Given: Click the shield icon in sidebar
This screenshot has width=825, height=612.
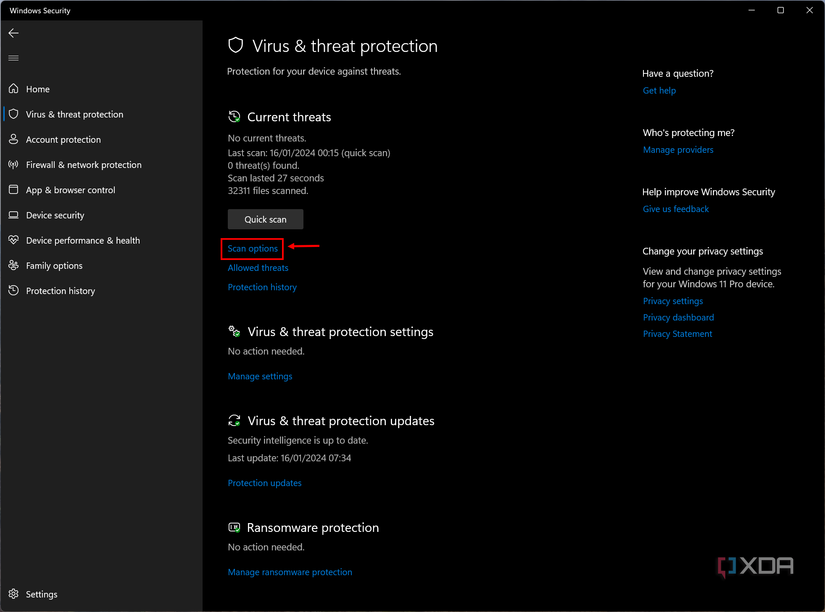Looking at the screenshot, I should pyautogui.click(x=14, y=114).
